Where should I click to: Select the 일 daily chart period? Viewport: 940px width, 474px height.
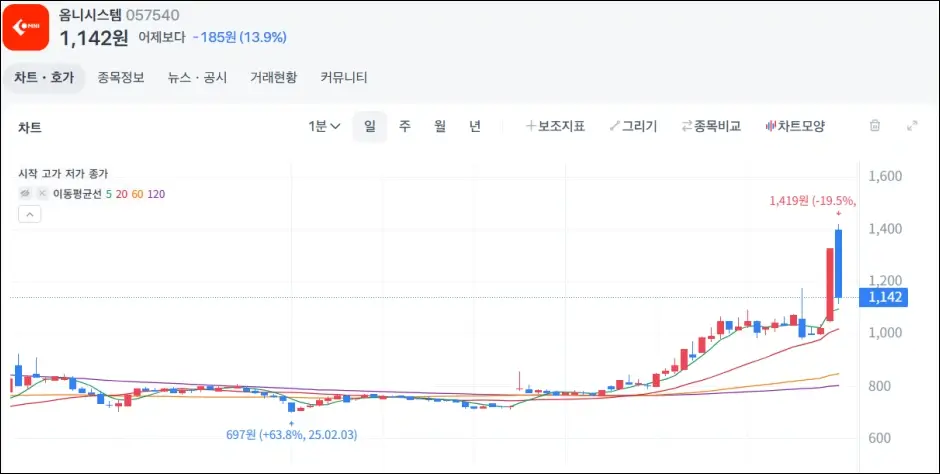click(370, 126)
